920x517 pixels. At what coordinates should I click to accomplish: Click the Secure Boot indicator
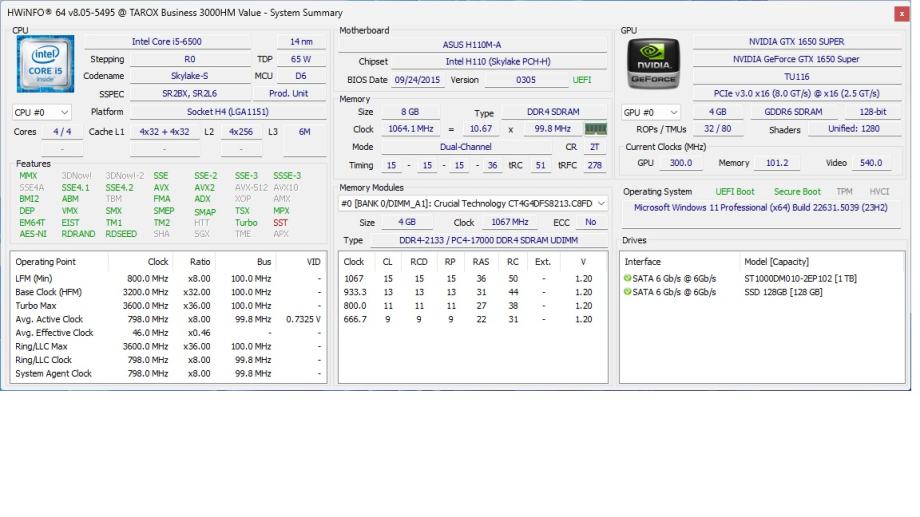coord(797,192)
